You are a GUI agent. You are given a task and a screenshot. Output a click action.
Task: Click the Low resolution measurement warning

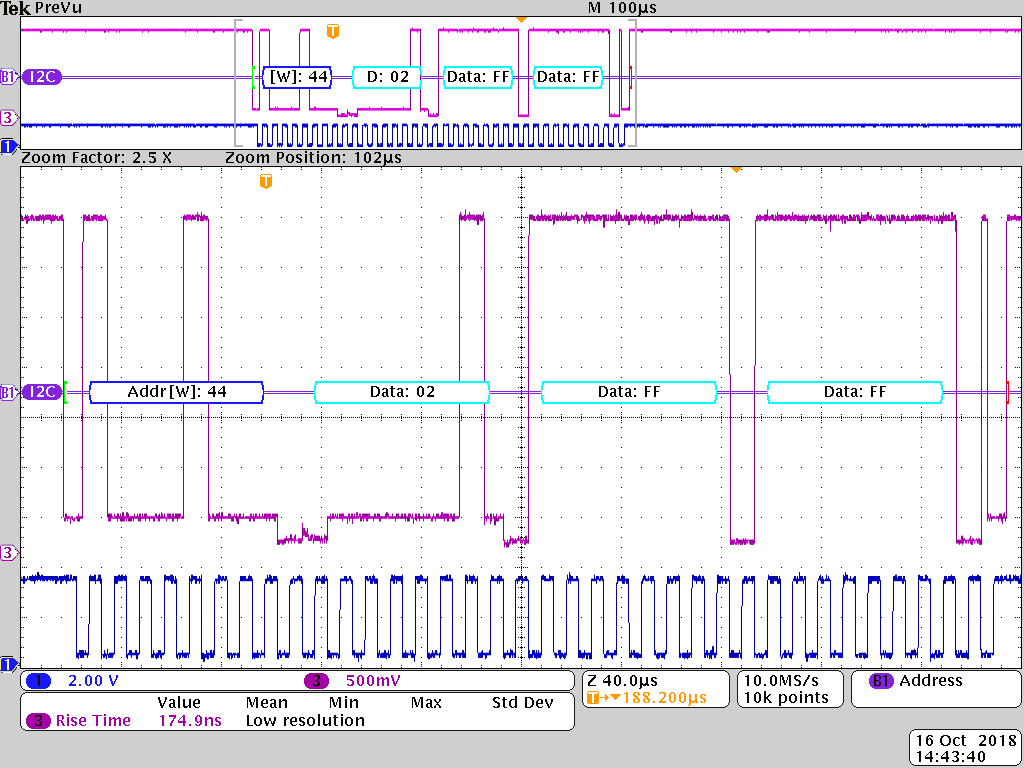[305, 720]
